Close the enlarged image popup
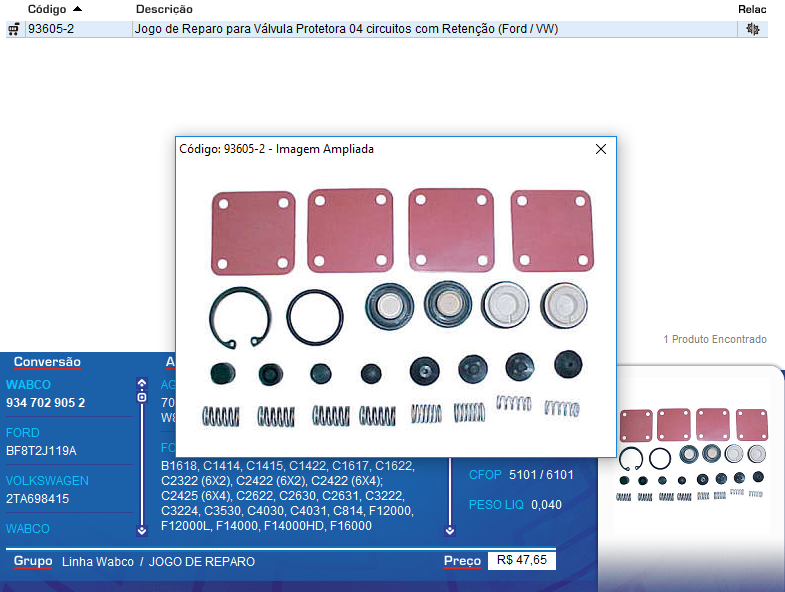 click(x=600, y=149)
